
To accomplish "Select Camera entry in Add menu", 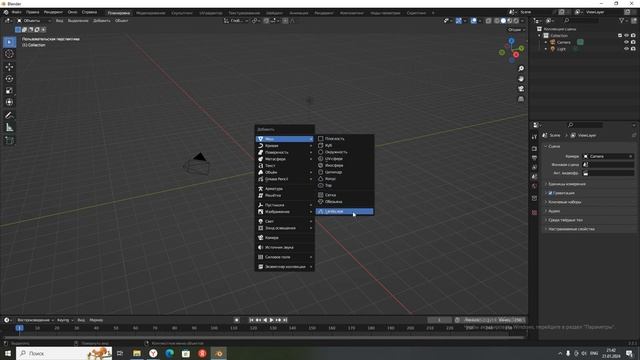I will pos(284,238).
